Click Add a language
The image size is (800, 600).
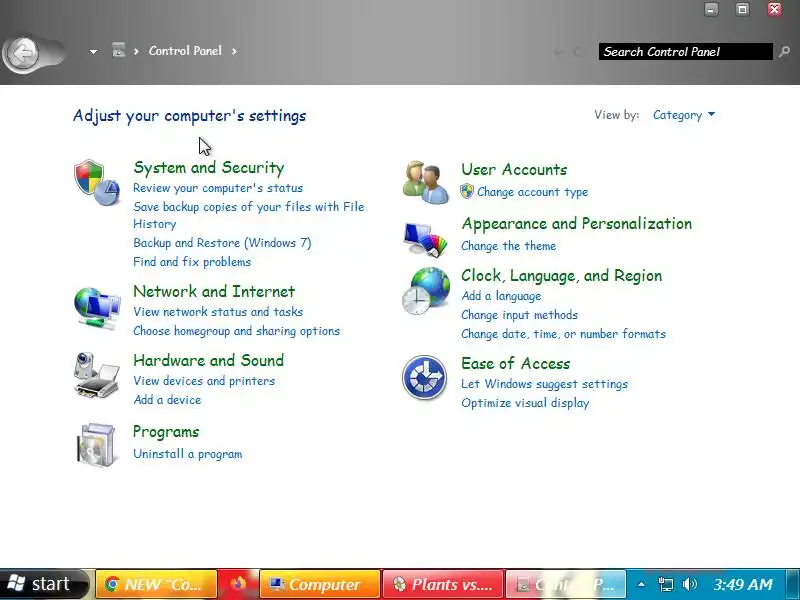[x=501, y=296]
